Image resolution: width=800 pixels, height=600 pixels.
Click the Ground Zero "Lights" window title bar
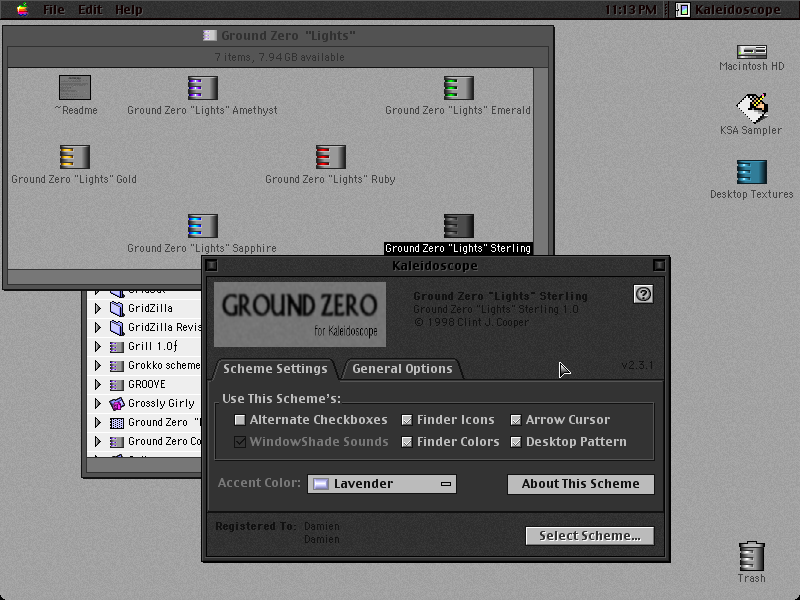point(279,35)
